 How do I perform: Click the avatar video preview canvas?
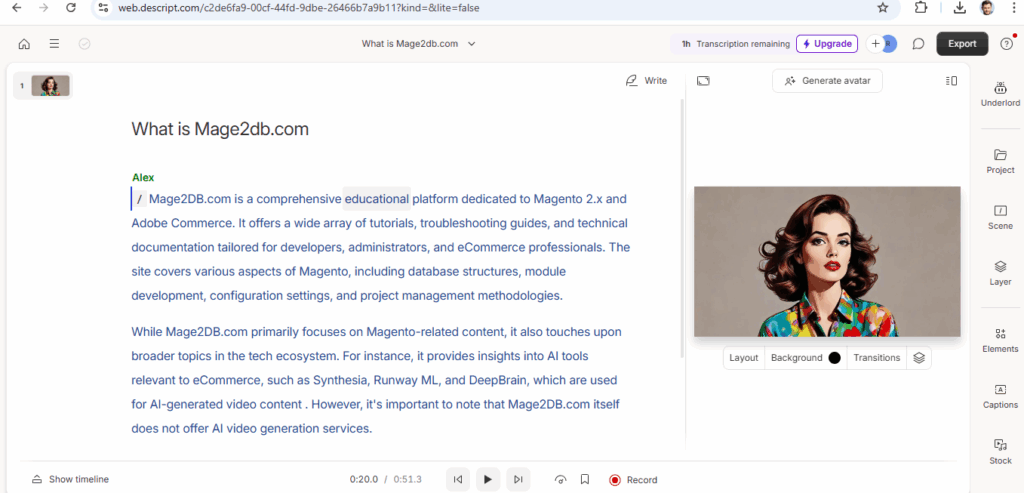pyautogui.click(x=827, y=261)
